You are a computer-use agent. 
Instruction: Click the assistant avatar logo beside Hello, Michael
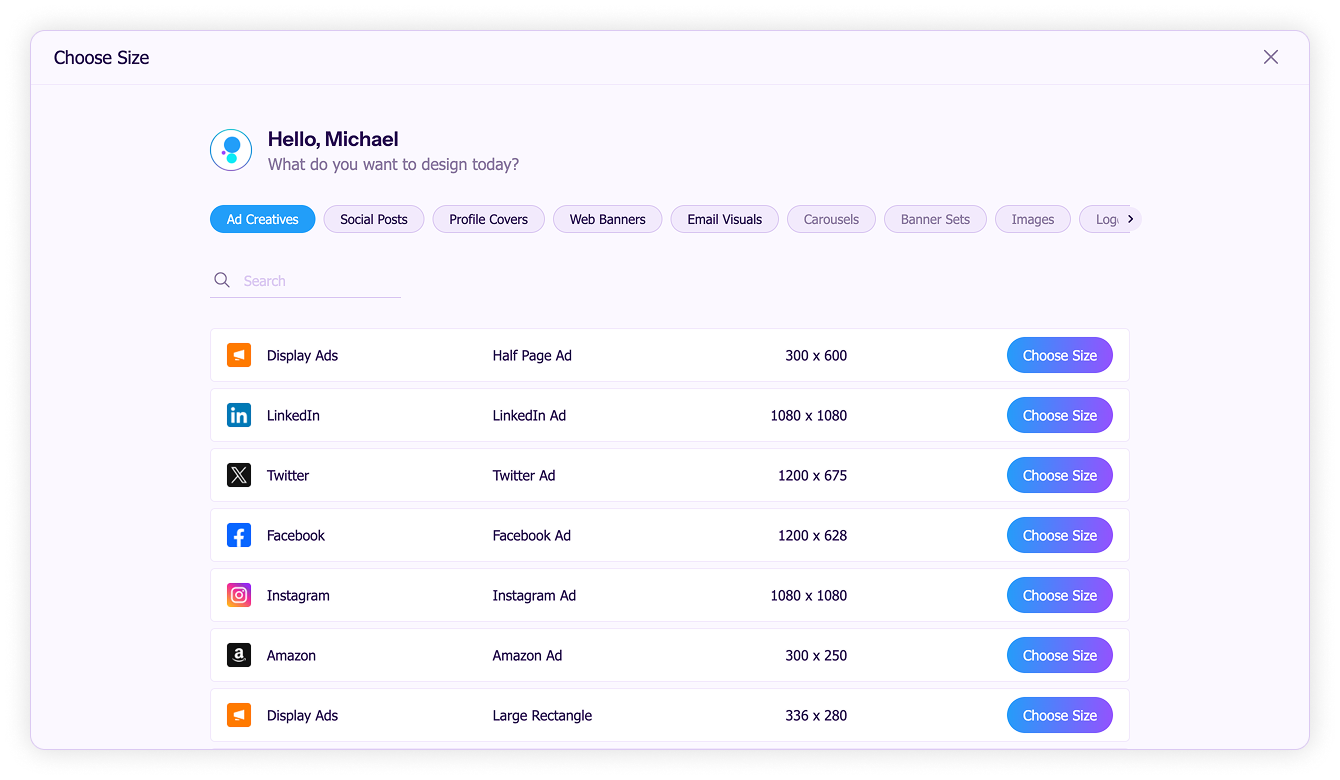(231, 150)
